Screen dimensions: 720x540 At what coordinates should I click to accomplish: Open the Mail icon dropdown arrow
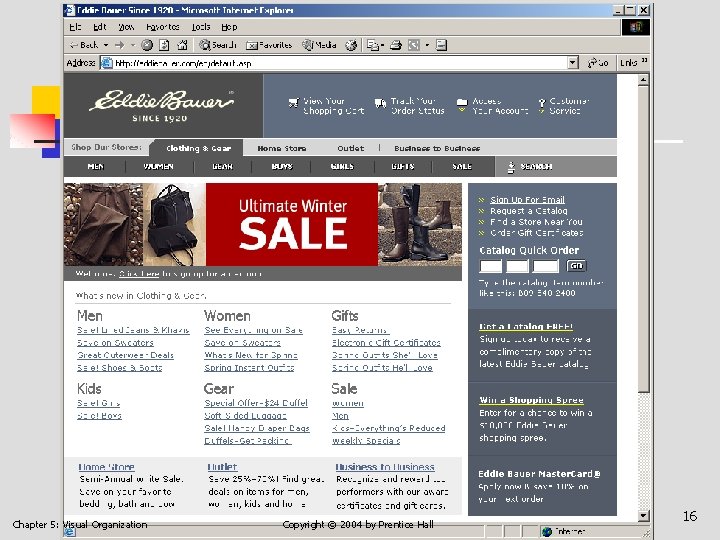coord(382,45)
